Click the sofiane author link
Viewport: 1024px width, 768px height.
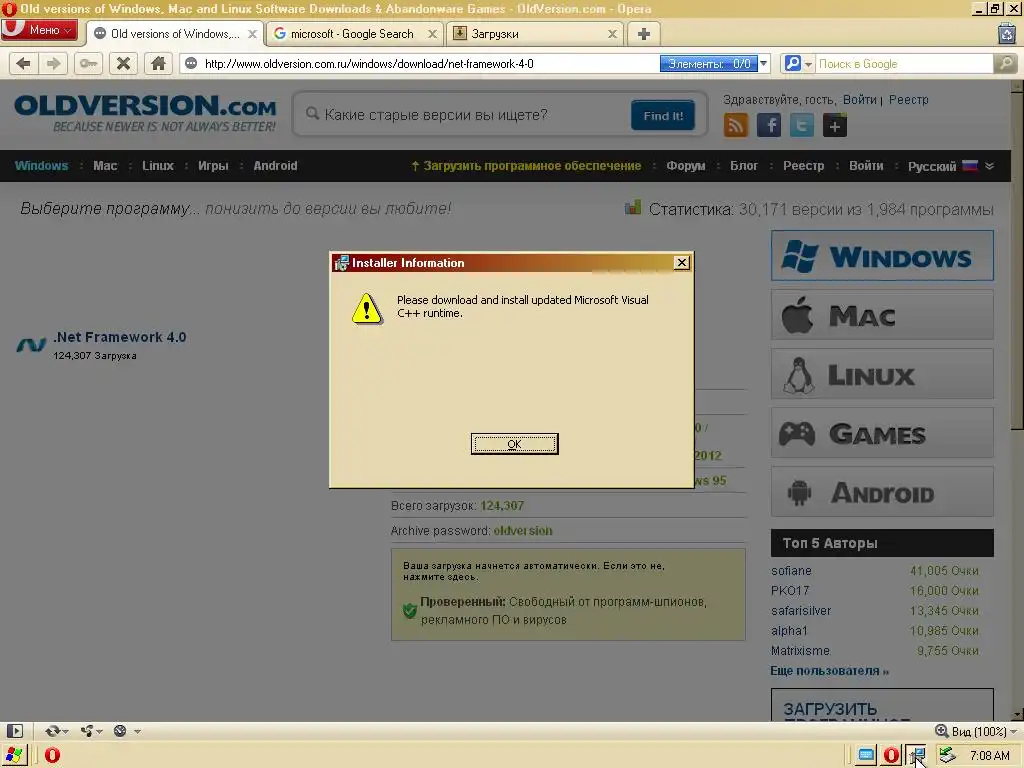point(791,571)
